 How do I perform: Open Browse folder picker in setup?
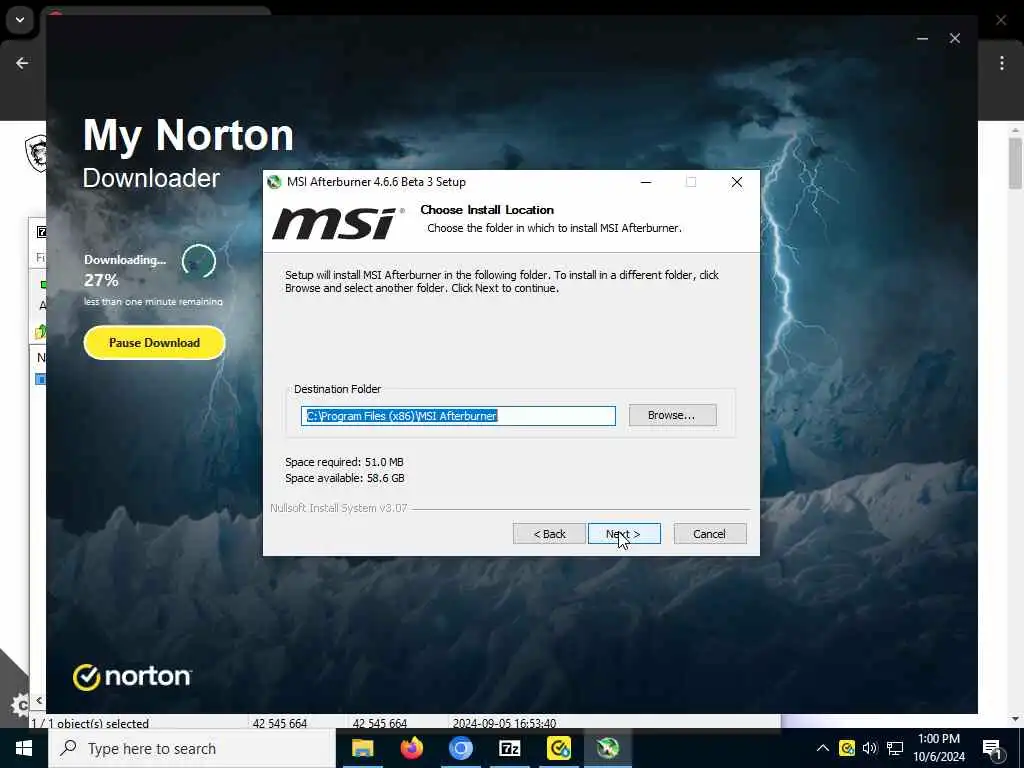pyautogui.click(x=672, y=415)
